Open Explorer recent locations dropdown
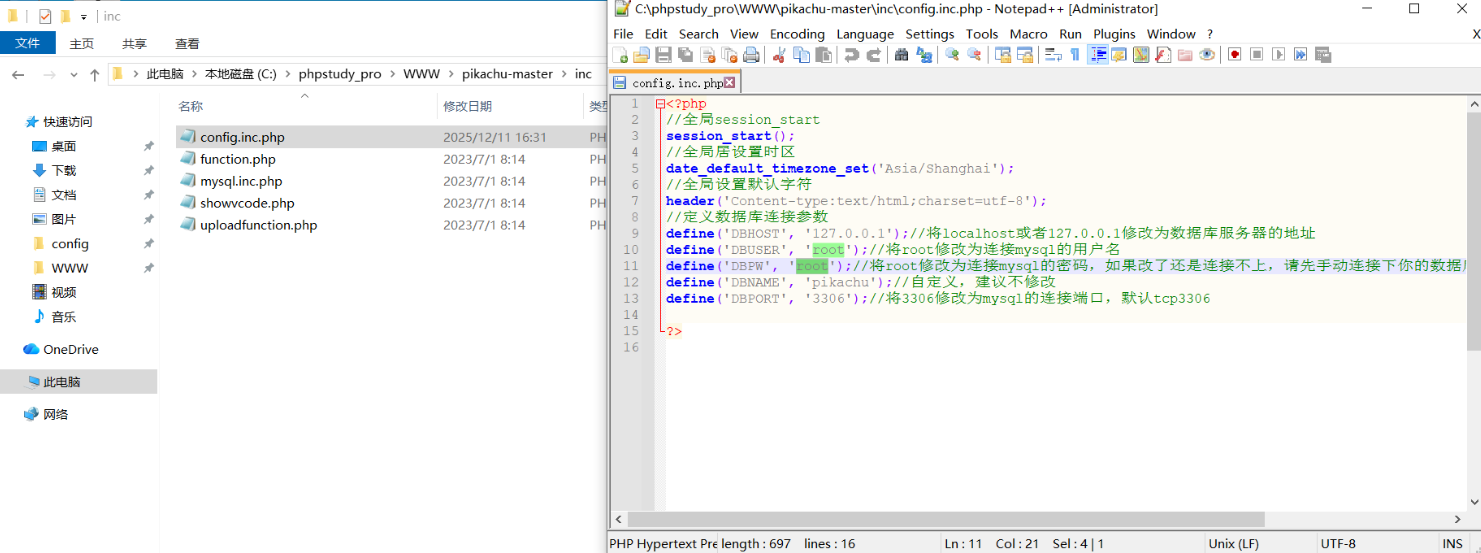Screen dimensions: 1481x553 click(x=74, y=74)
